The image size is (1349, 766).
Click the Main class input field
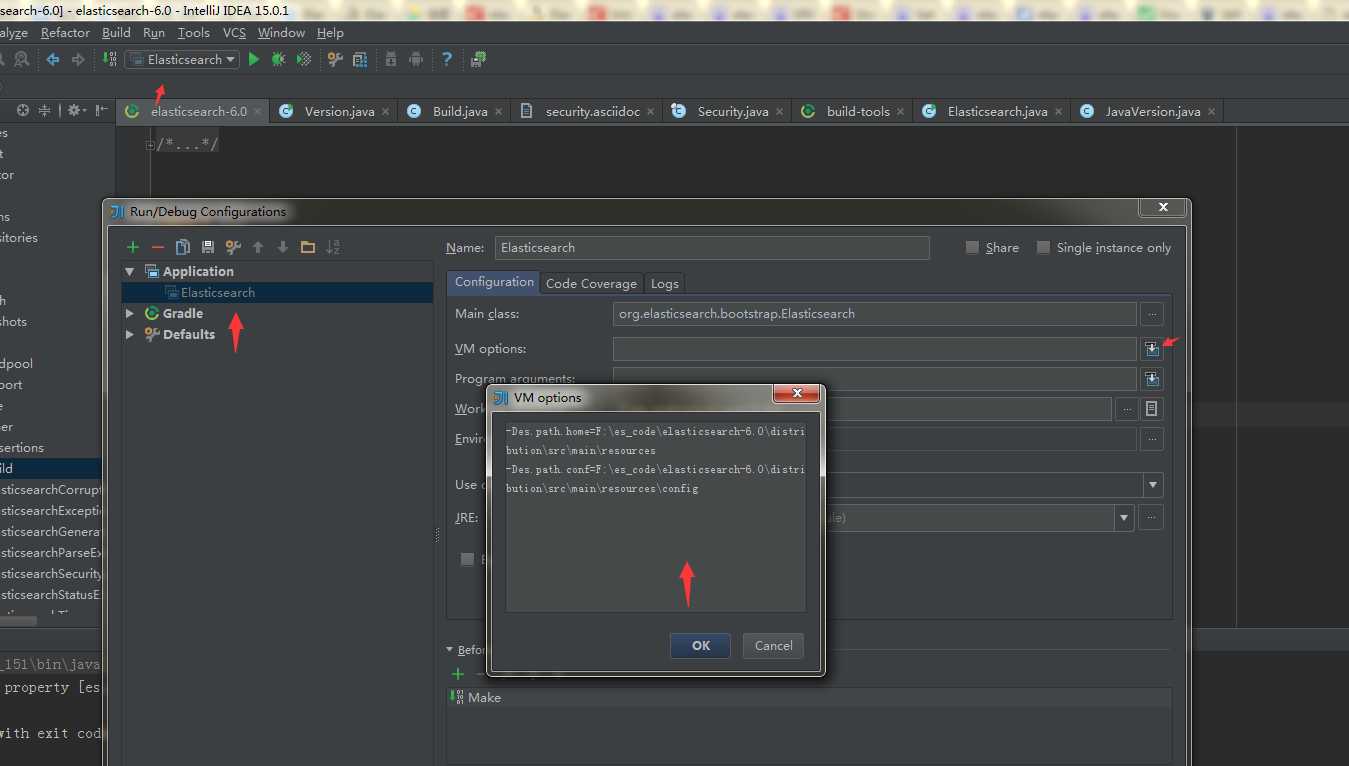(875, 314)
